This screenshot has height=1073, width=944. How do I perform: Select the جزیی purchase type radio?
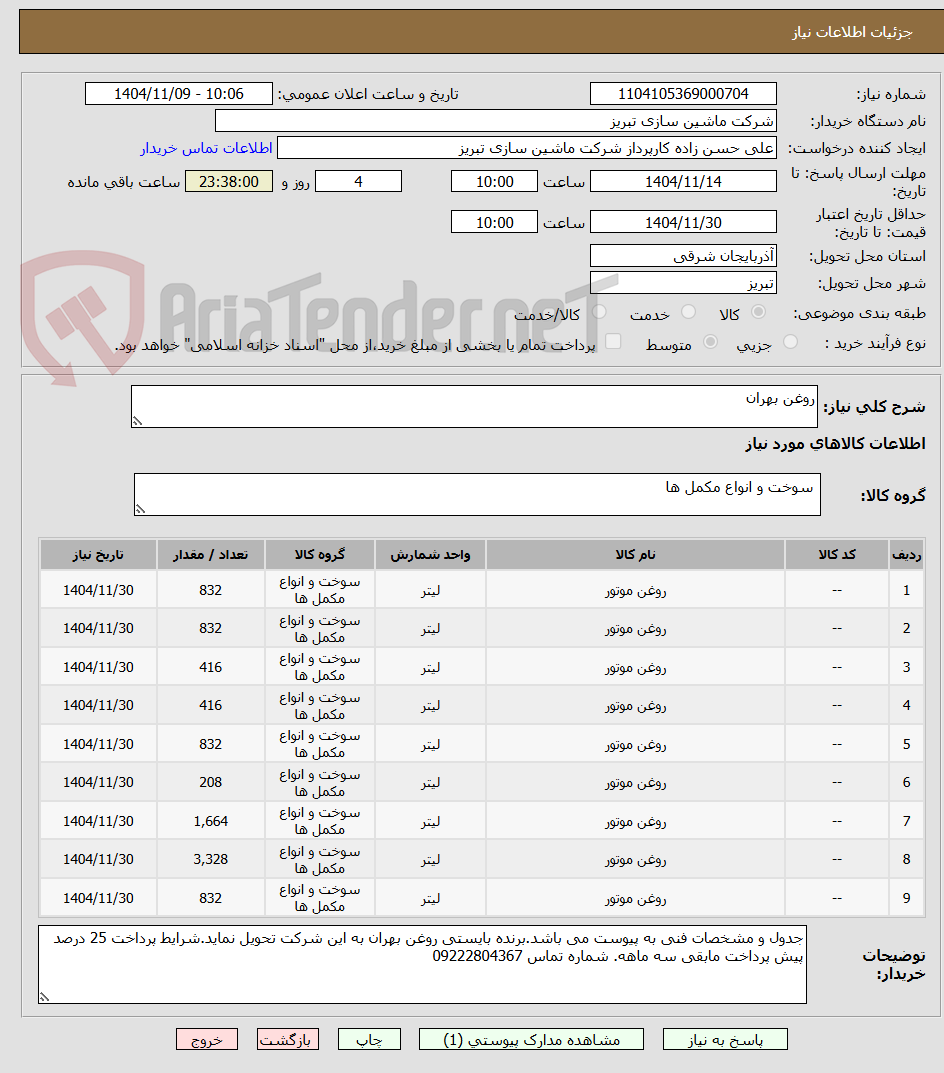tap(790, 341)
